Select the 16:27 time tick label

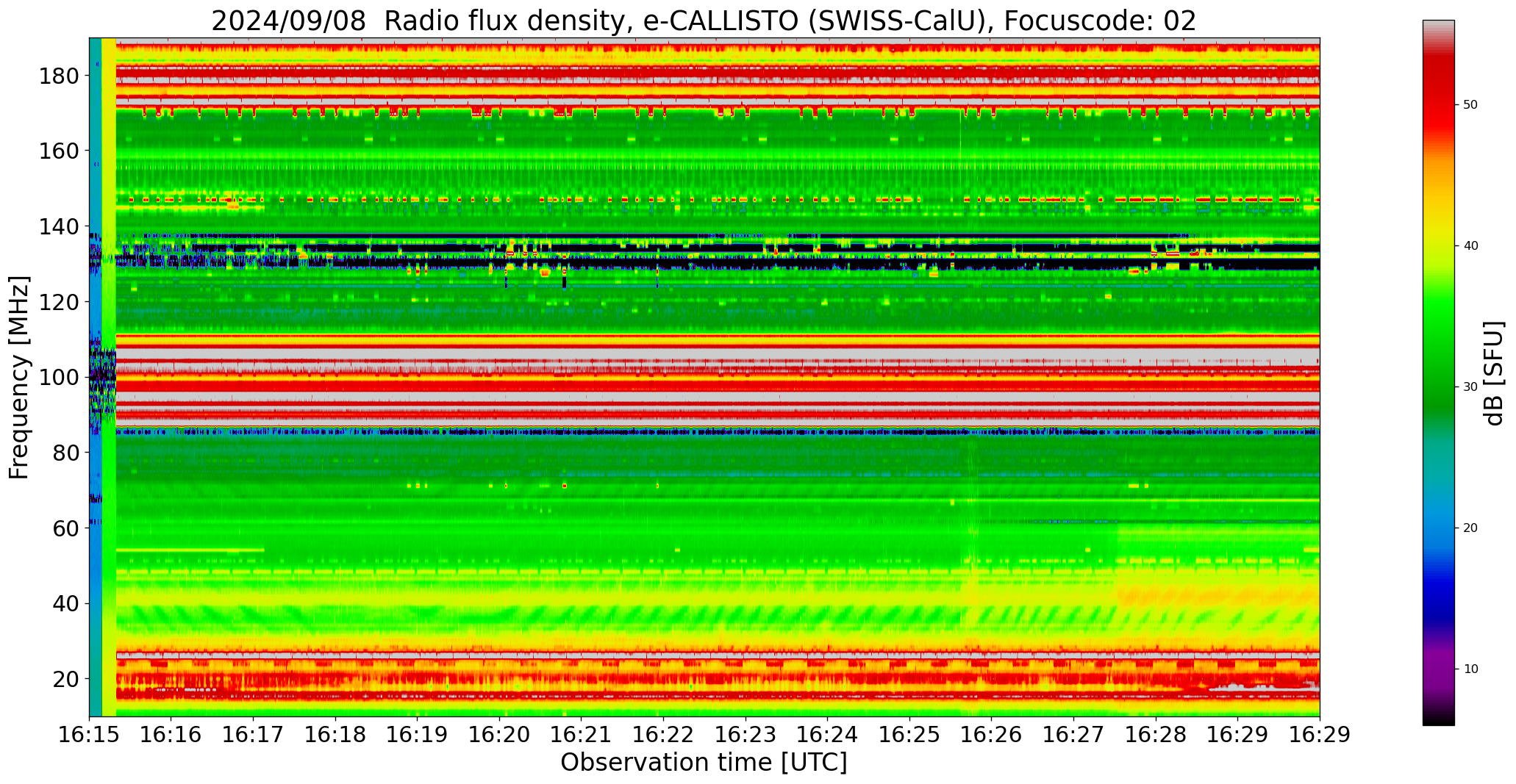[x=1074, y=734]
